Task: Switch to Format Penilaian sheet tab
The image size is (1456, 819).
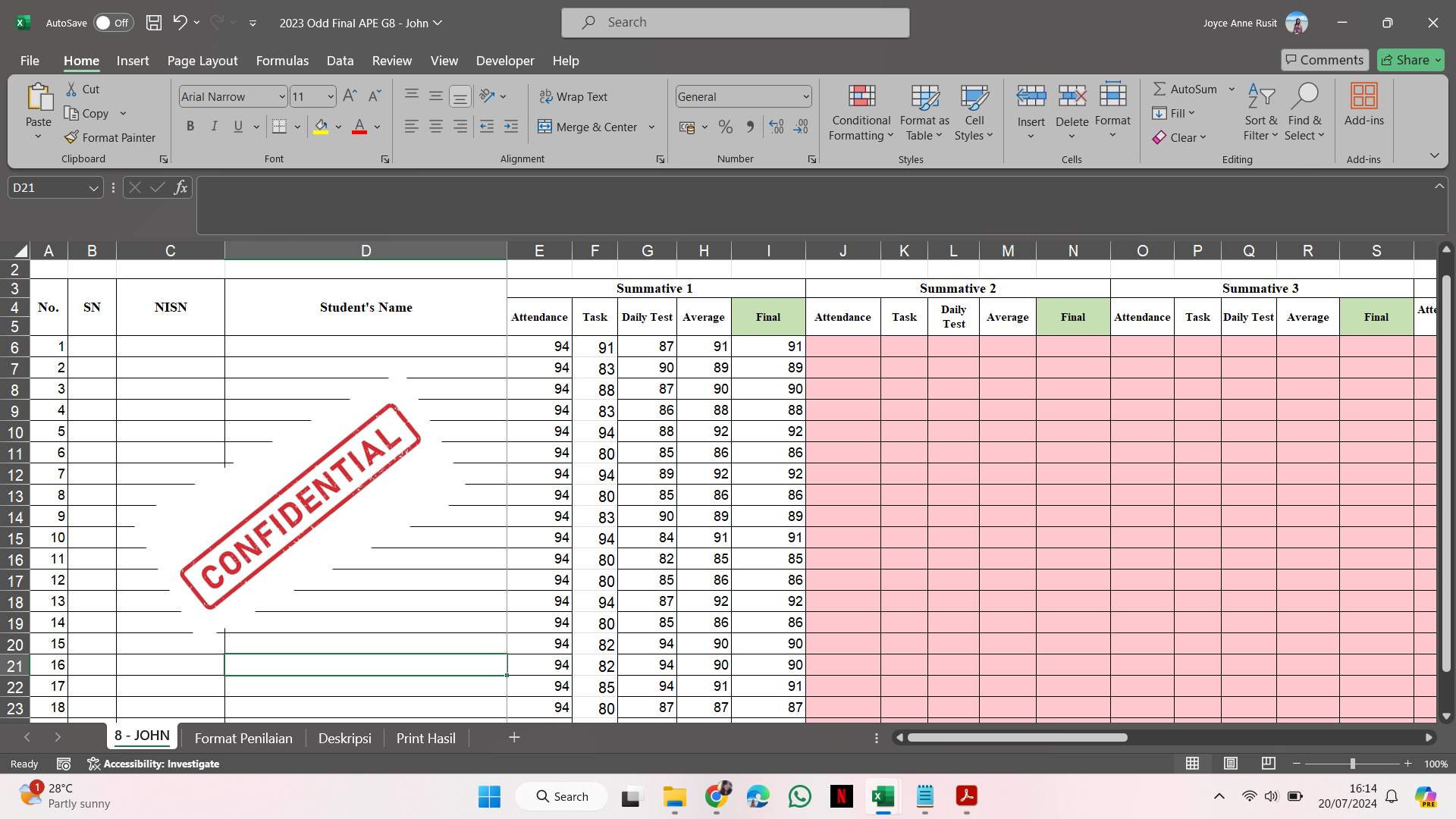Action: pos(243,738)
